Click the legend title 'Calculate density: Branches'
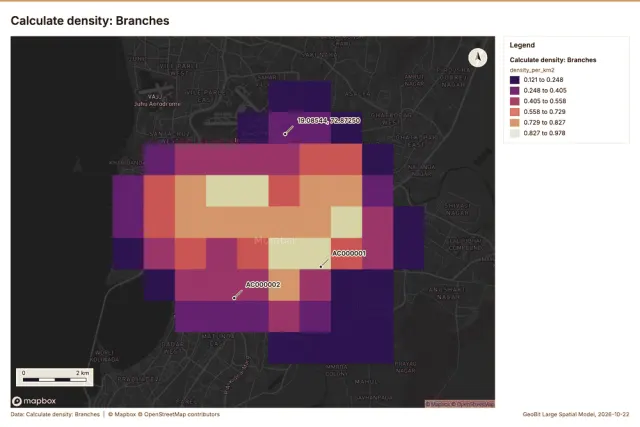 click(x=553, y=60)
